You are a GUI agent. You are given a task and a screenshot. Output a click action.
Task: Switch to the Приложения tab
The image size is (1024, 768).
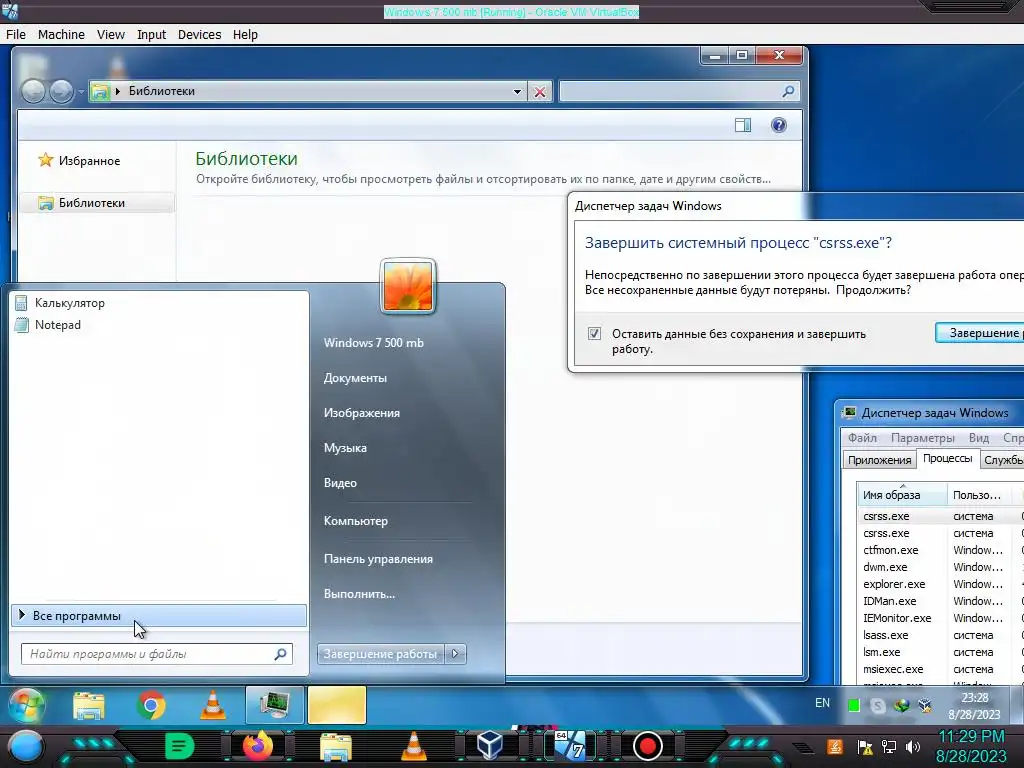pyautogui.click(x=879, y=460)
